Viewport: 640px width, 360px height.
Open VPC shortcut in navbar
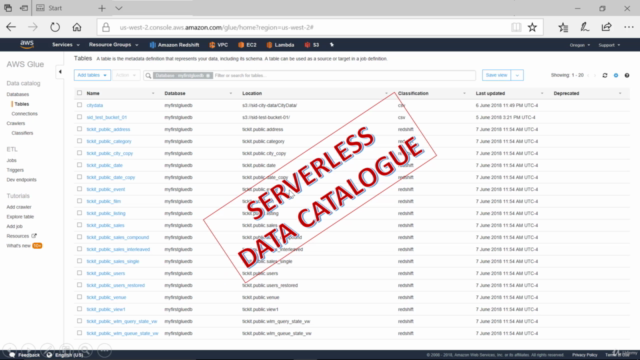click(218, 45)
